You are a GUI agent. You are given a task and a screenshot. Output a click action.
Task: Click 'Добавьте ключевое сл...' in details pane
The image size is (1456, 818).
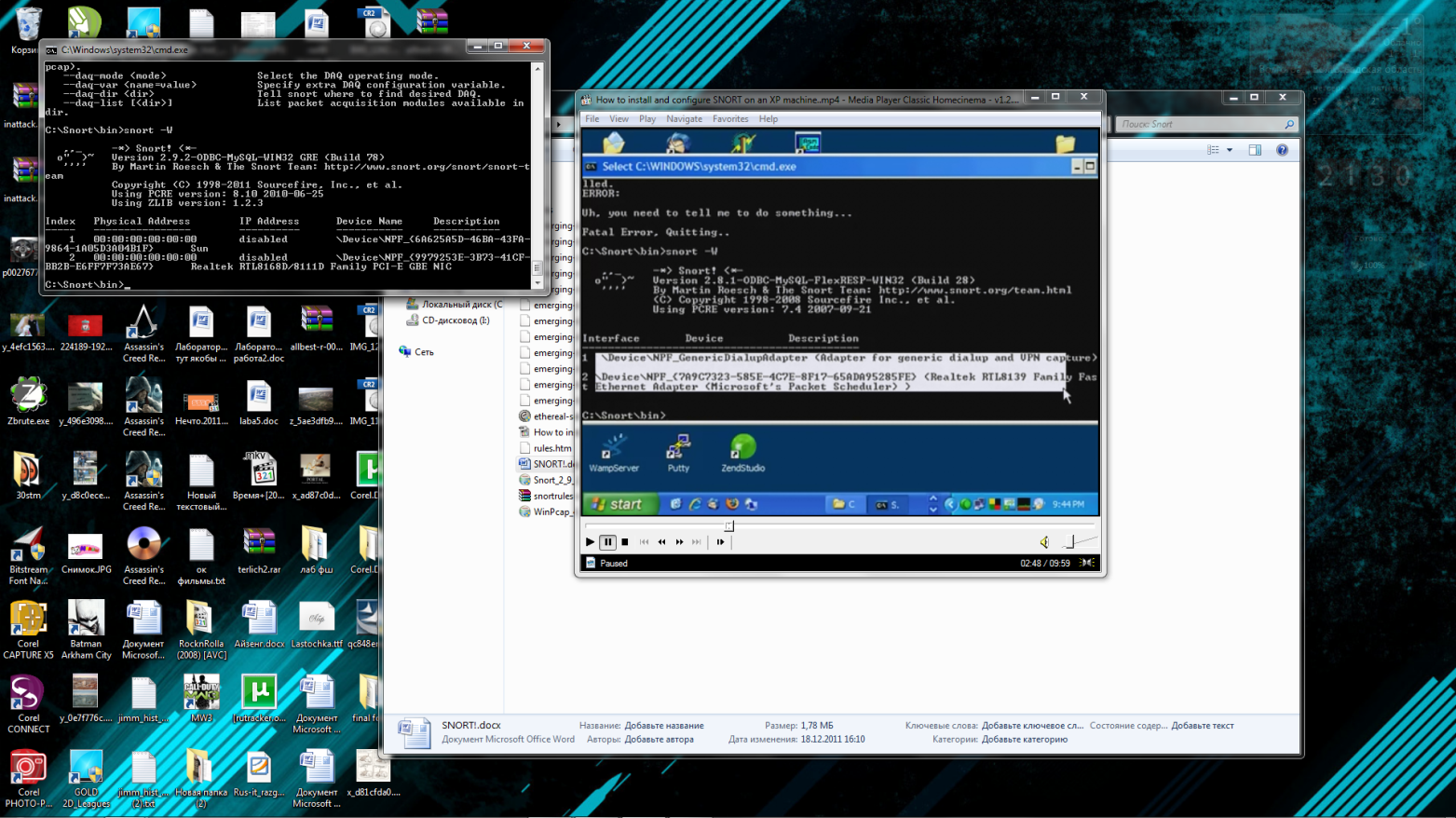point(1032,726)
